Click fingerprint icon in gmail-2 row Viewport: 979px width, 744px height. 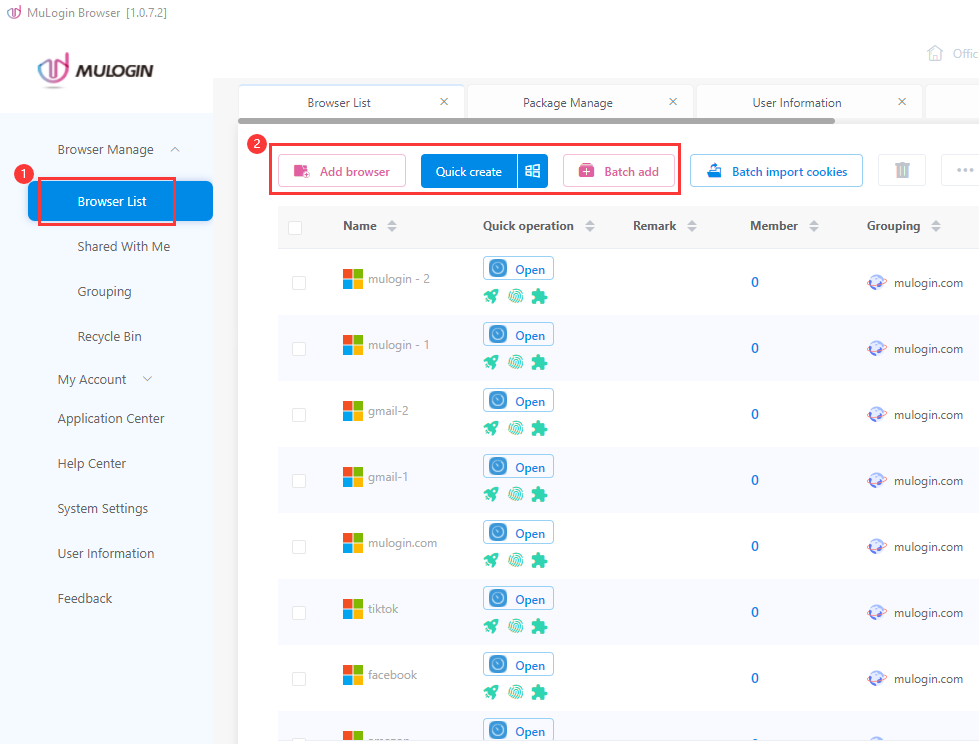516,428
